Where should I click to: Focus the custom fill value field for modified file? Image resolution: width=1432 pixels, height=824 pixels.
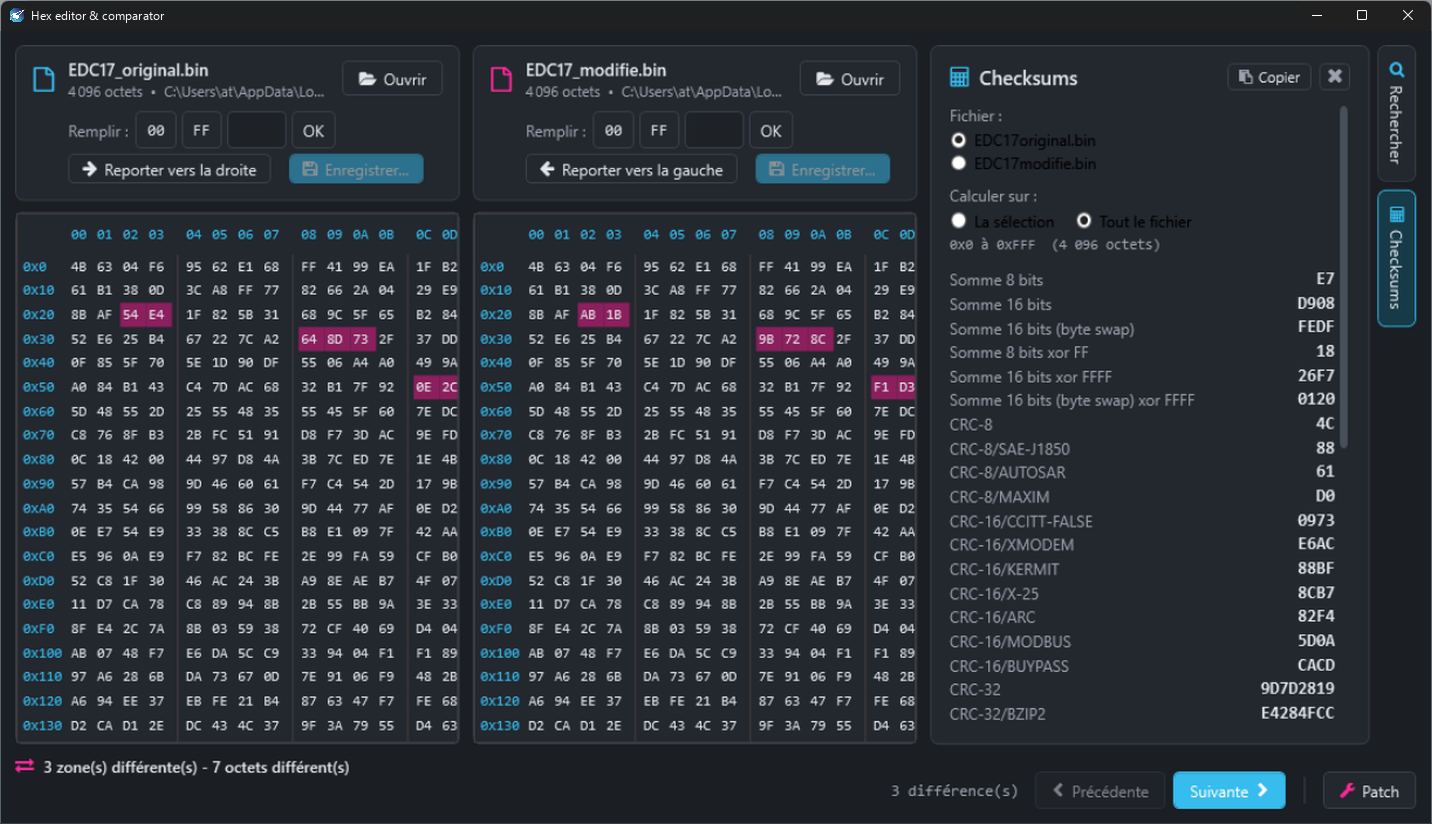click(x=714, y=130)
